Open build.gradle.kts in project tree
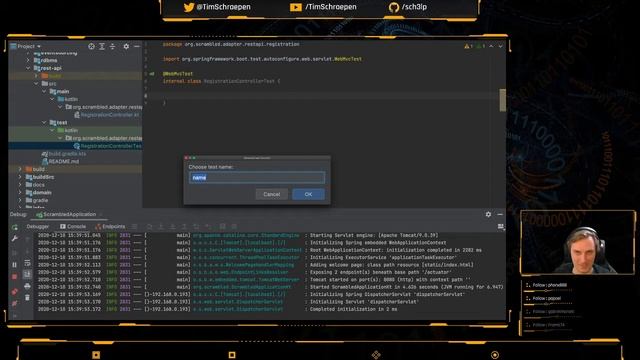640x360 pixels. [x=64, y=154]
